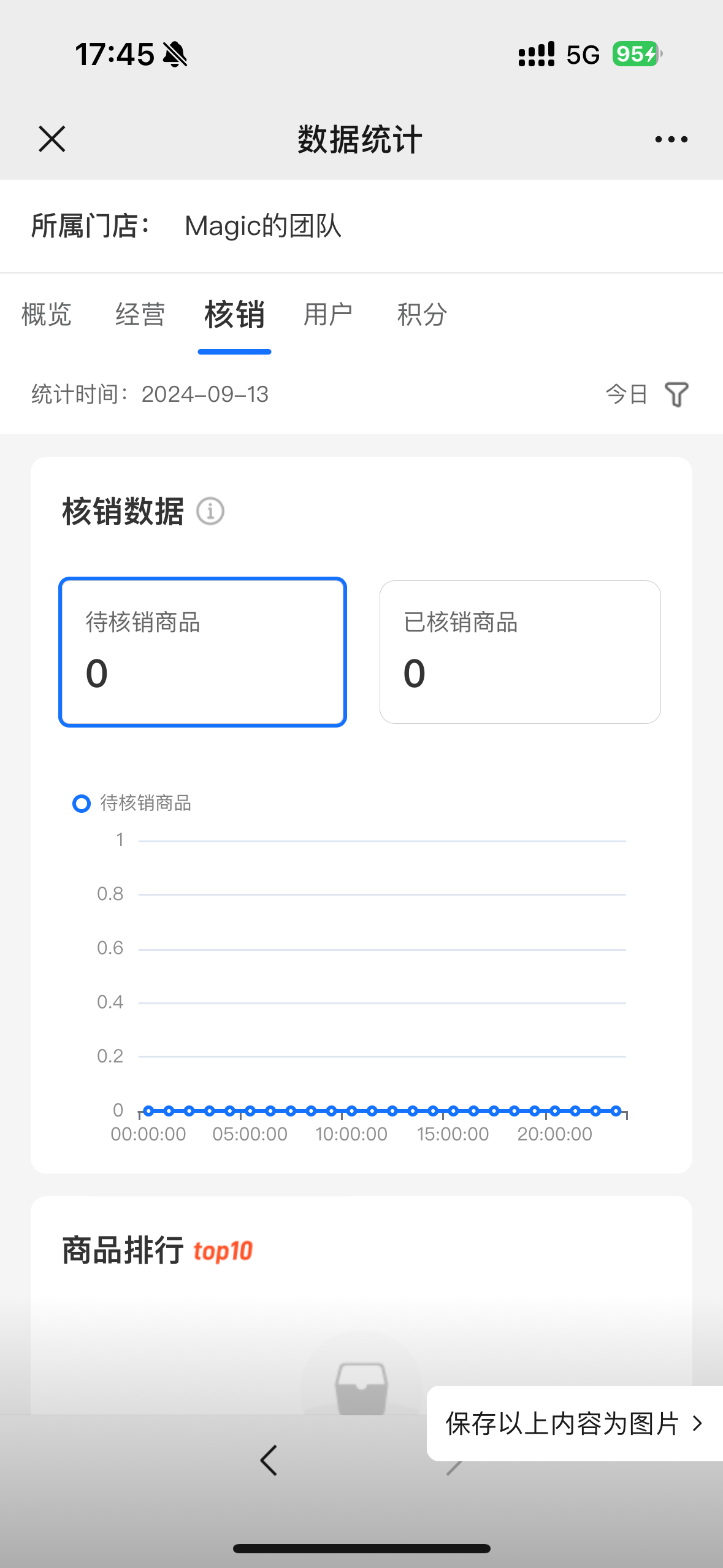
Task: Tap the battery indicator in status bar
Action: point(637,54)
